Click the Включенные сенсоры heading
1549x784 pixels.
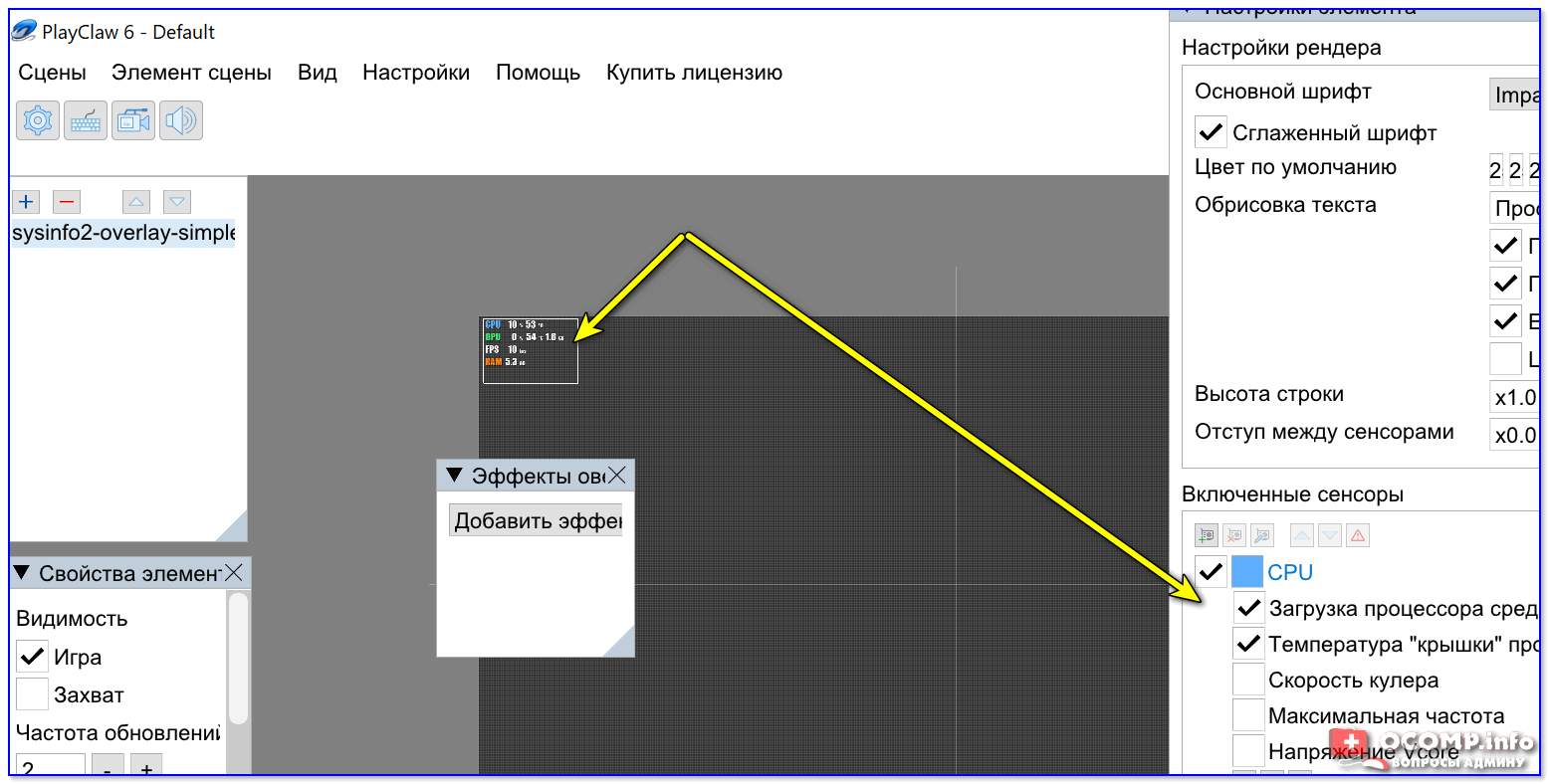coord(1292,494)
